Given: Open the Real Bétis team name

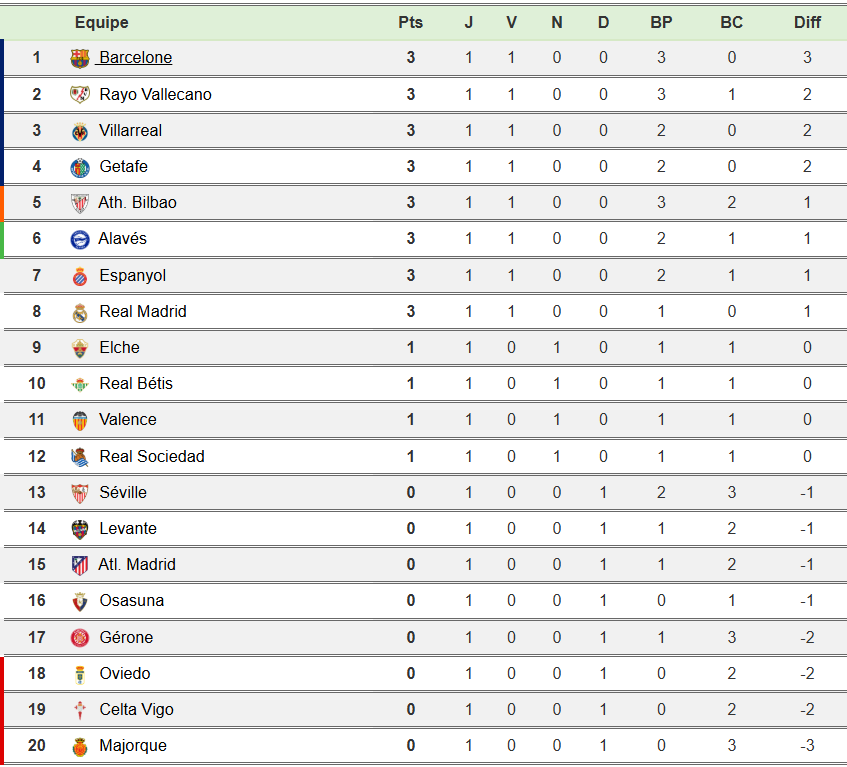Looking at the screenshot, I should 136,384.
